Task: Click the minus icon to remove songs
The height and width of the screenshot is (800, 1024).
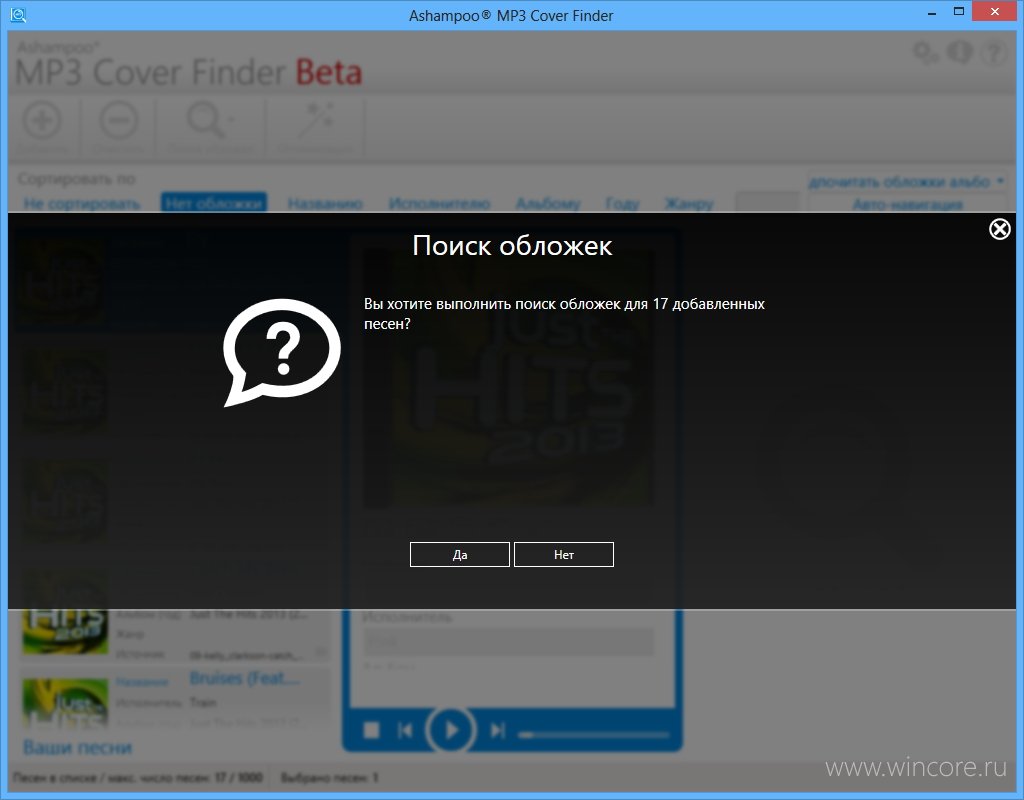Action: [x=118, y=121]
